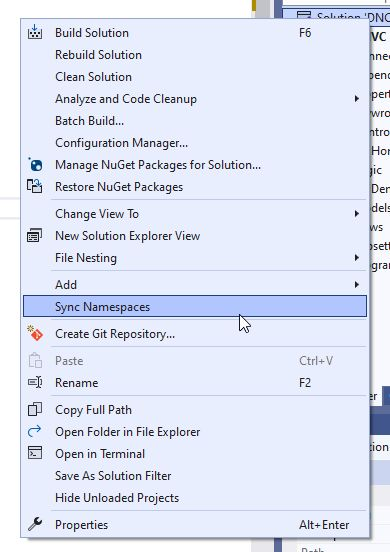Select the Solution node in Solution Explorer

(336, 14)
